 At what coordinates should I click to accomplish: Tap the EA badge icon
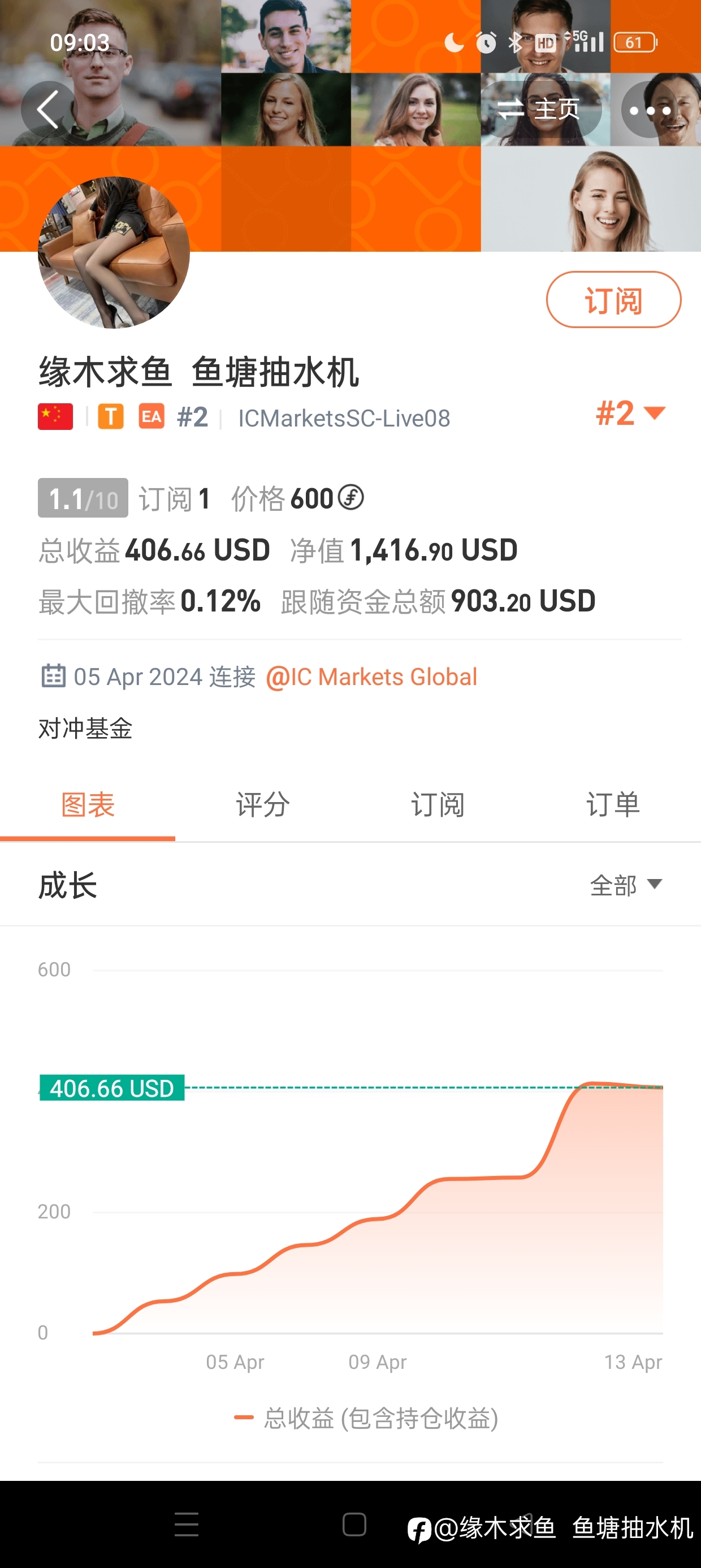coord(152,417)
